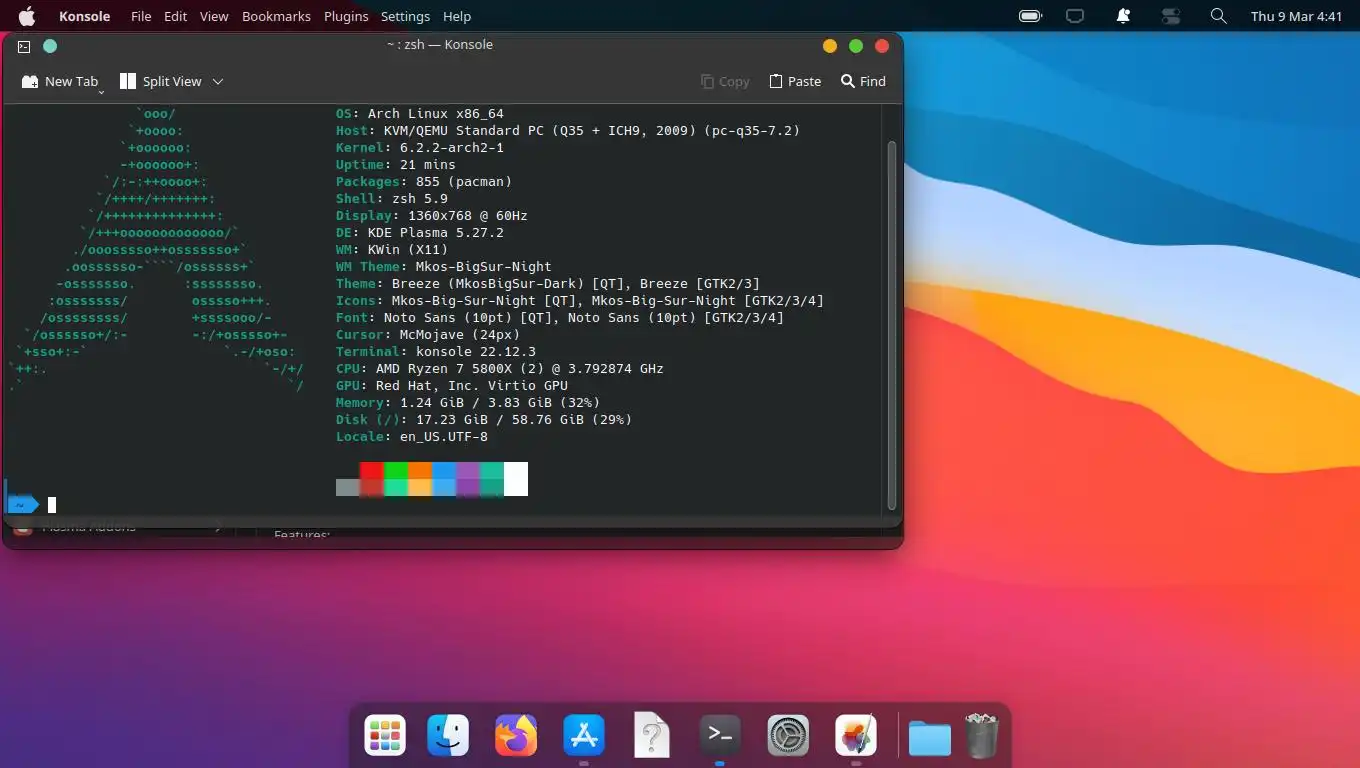Click the gray color block in terminal
The image size is (1360, 768).
coord(348,488)
